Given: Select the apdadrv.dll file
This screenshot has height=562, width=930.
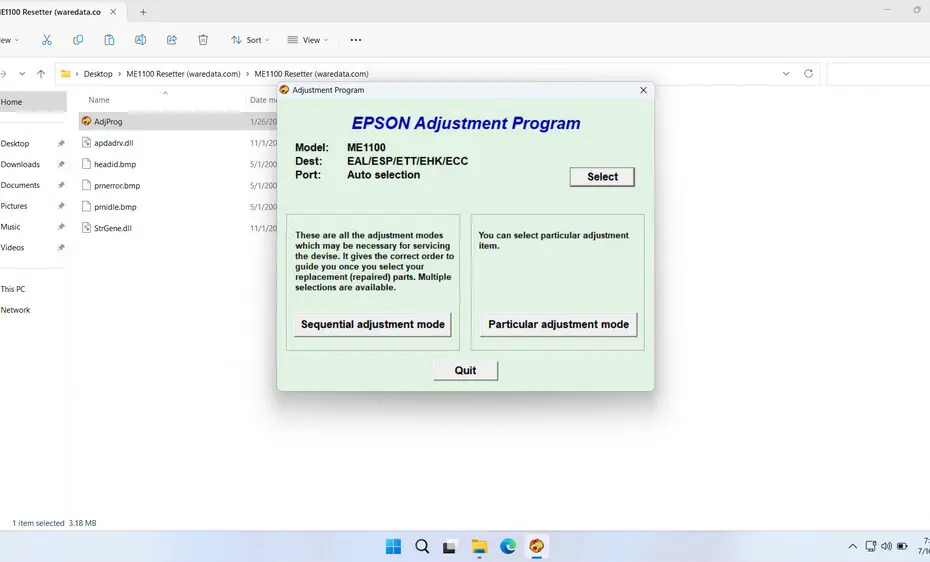Looking at the screenshot, I should click(x=114, y=143).
